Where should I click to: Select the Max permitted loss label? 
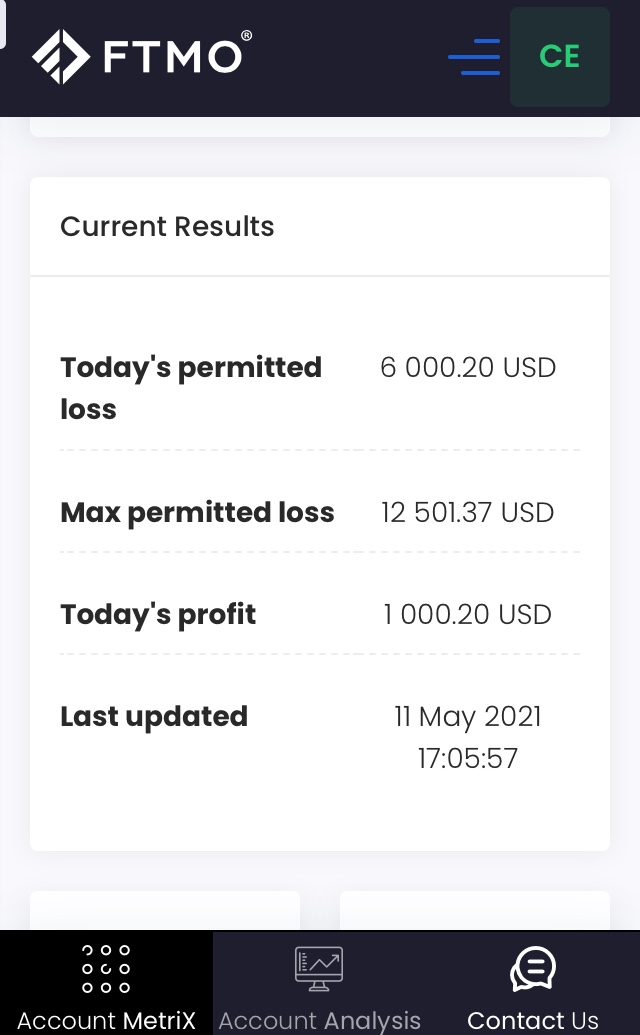tap(197, 513)
